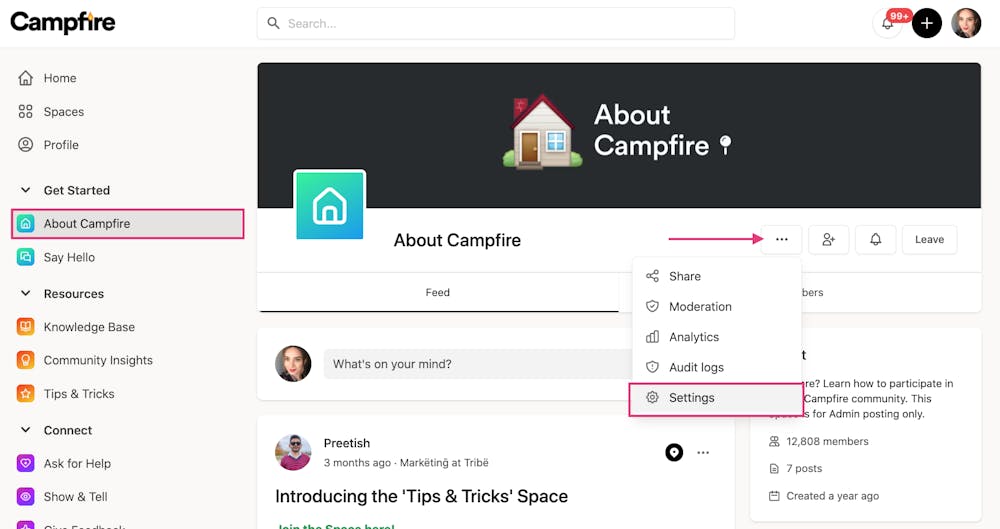Open post options dots on Preetish's post
This screenshot has height=529, width=1000.
[703, 453]
